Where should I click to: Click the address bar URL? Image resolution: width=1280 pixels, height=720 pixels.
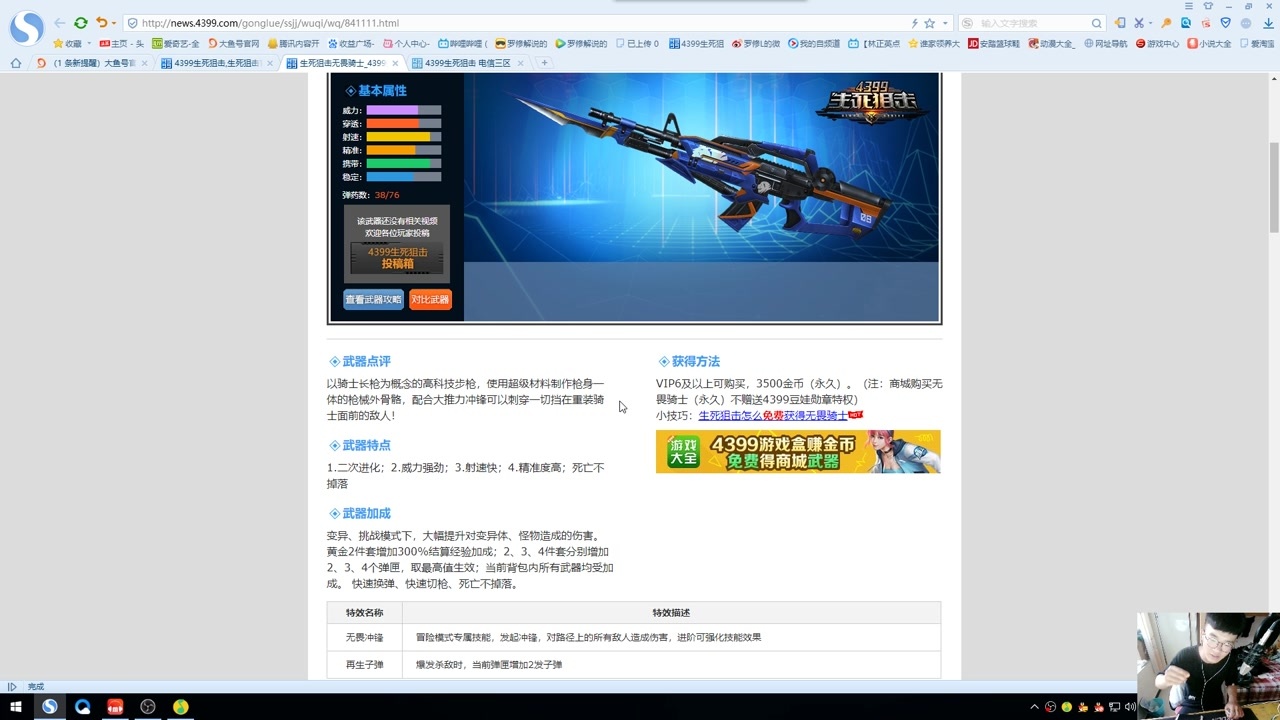coord(270,23)
